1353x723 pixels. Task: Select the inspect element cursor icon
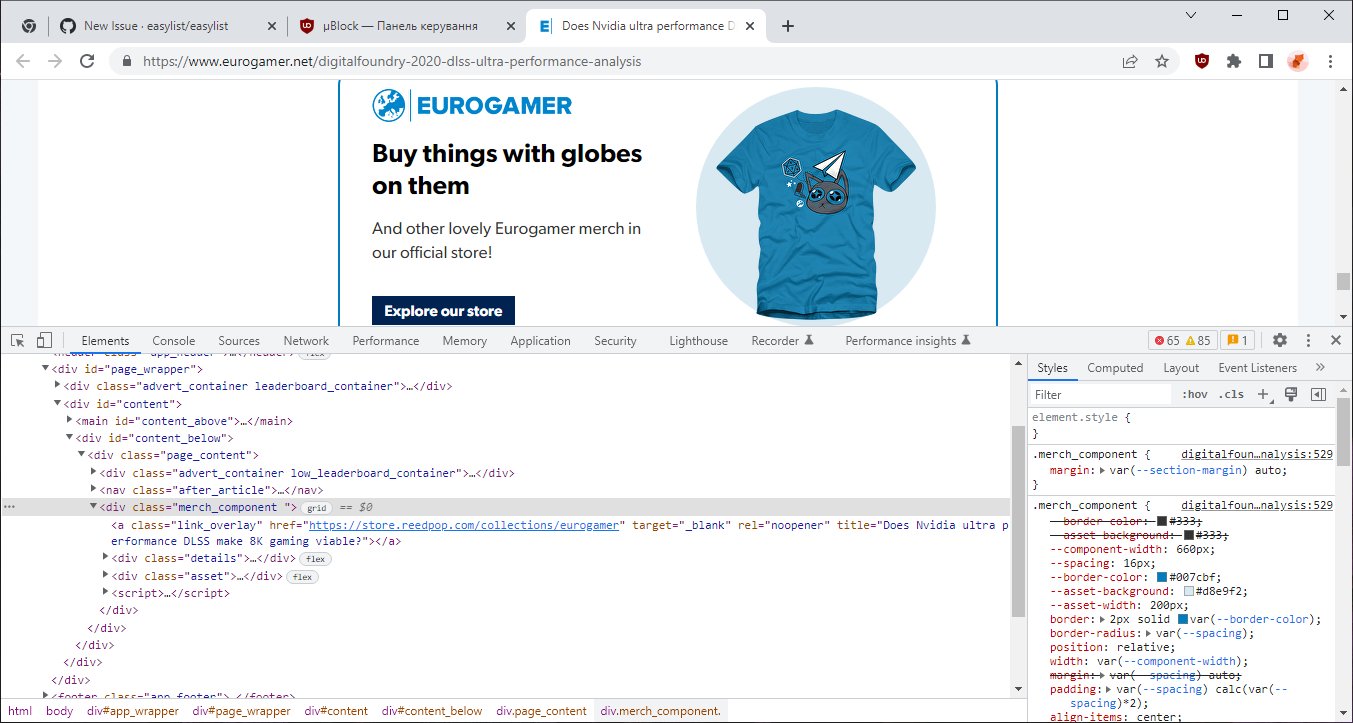coord(16,340)
